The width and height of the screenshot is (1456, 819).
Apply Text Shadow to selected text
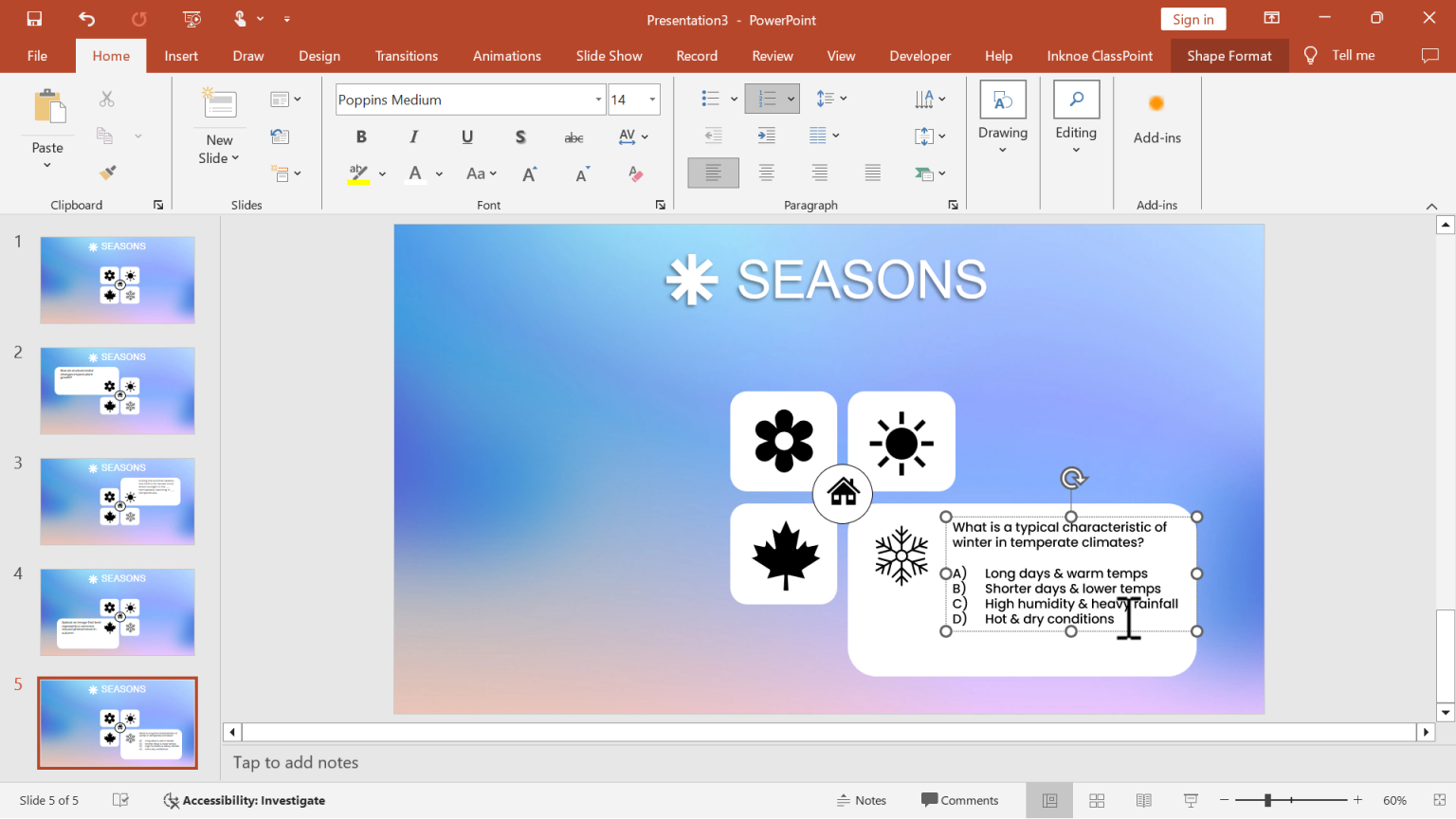[x=520, y=136]
